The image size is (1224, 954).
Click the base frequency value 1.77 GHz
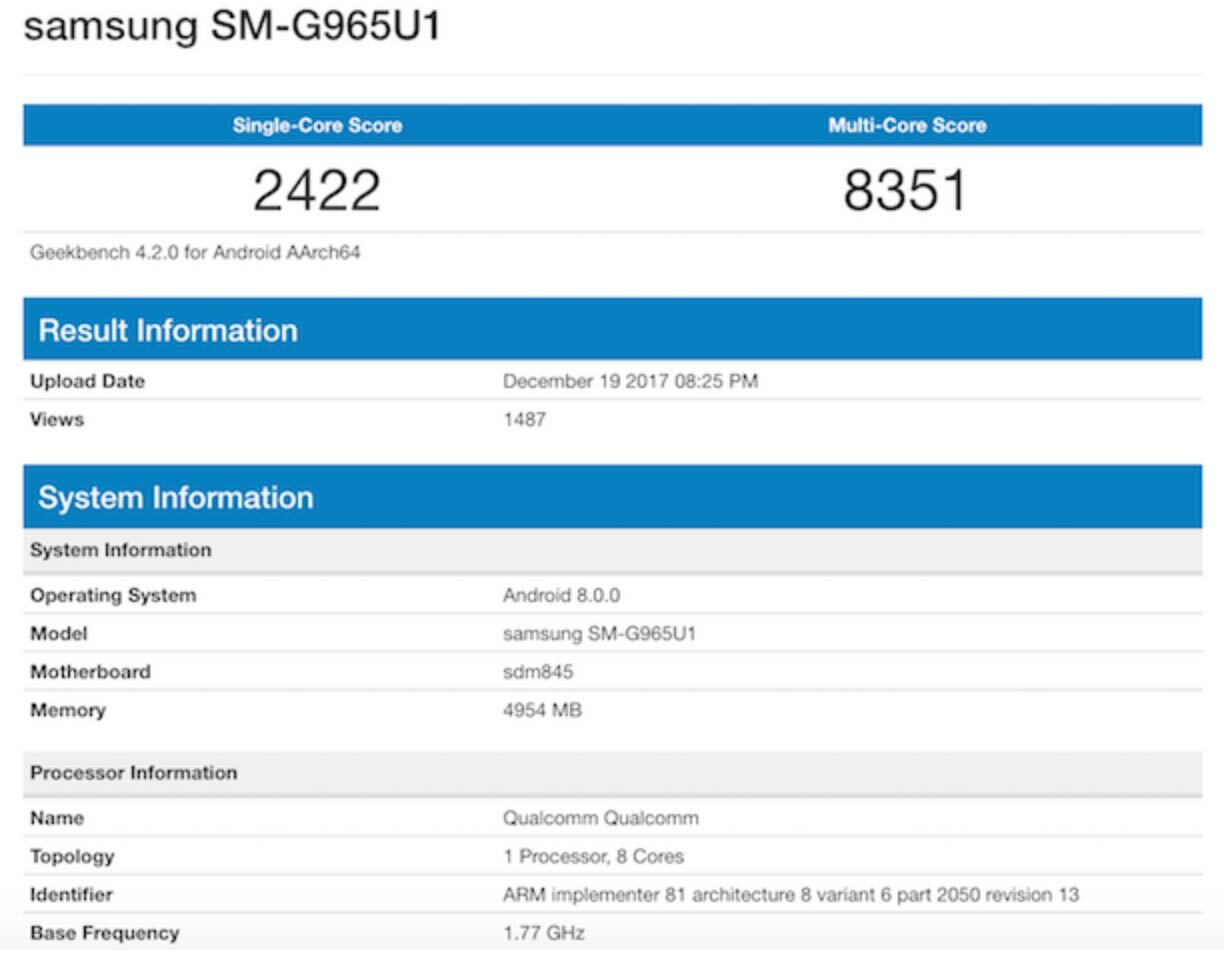pyautogui.click(x=543, y=933)
